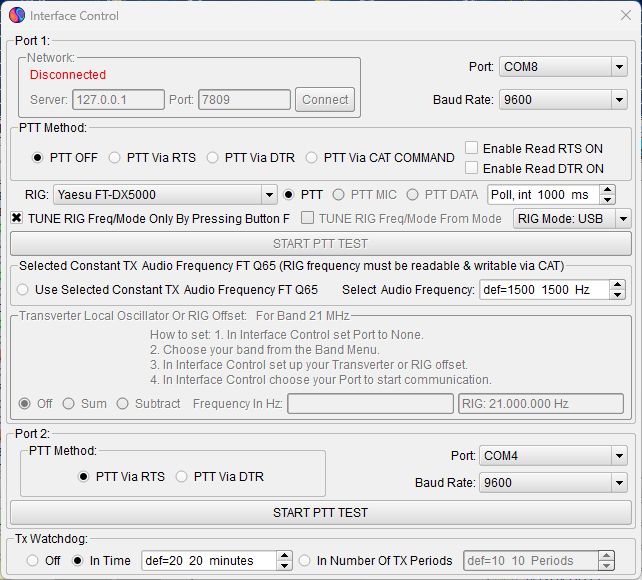Viewport: 642px width, 580px height.
Task: Open the Port 2 COM4 port dropdown
Action: coord(619,456)
